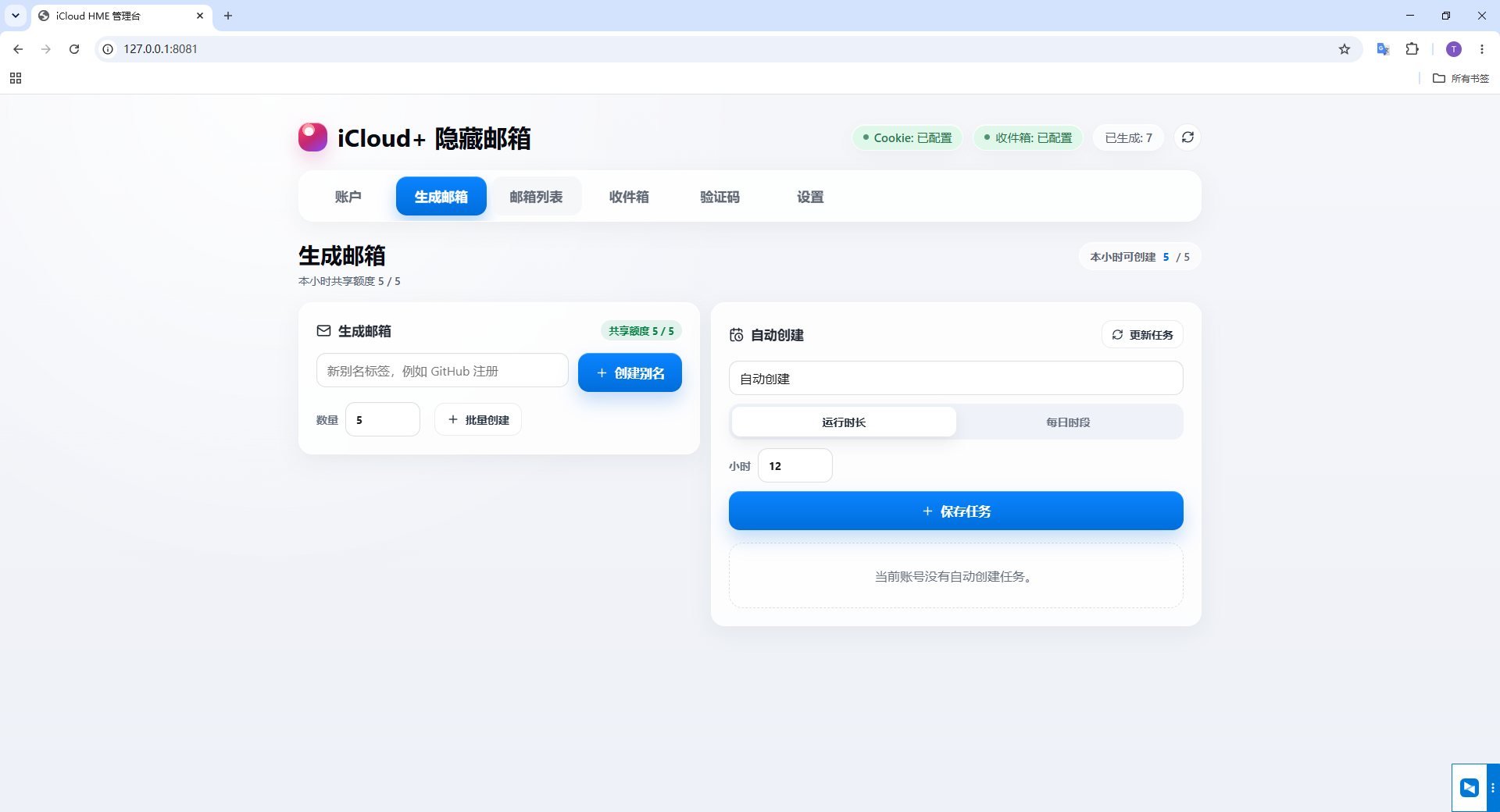The height and width of the screenshot is (812, 1500).
Task: Reload the page with the browser reload button
Action: [x=74, y=49]
